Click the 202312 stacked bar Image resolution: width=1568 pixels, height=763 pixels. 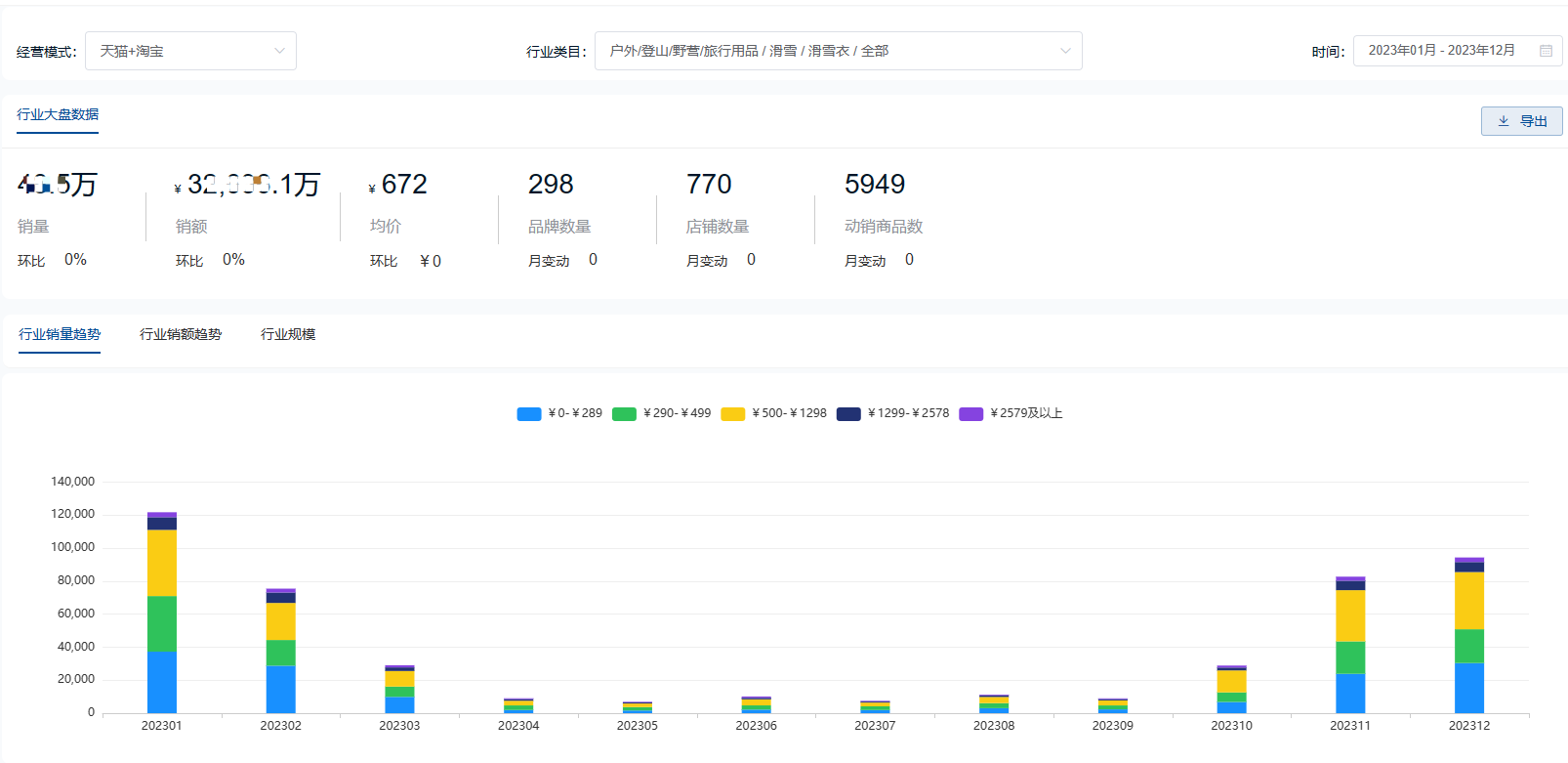[1469, 635]
